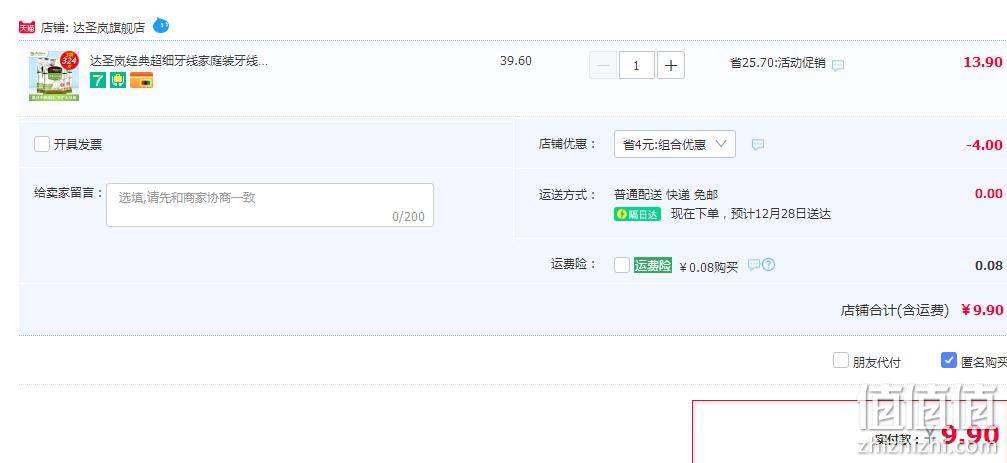
Task: Click the shipping insurance comment bubble icon
Action: 754,265
